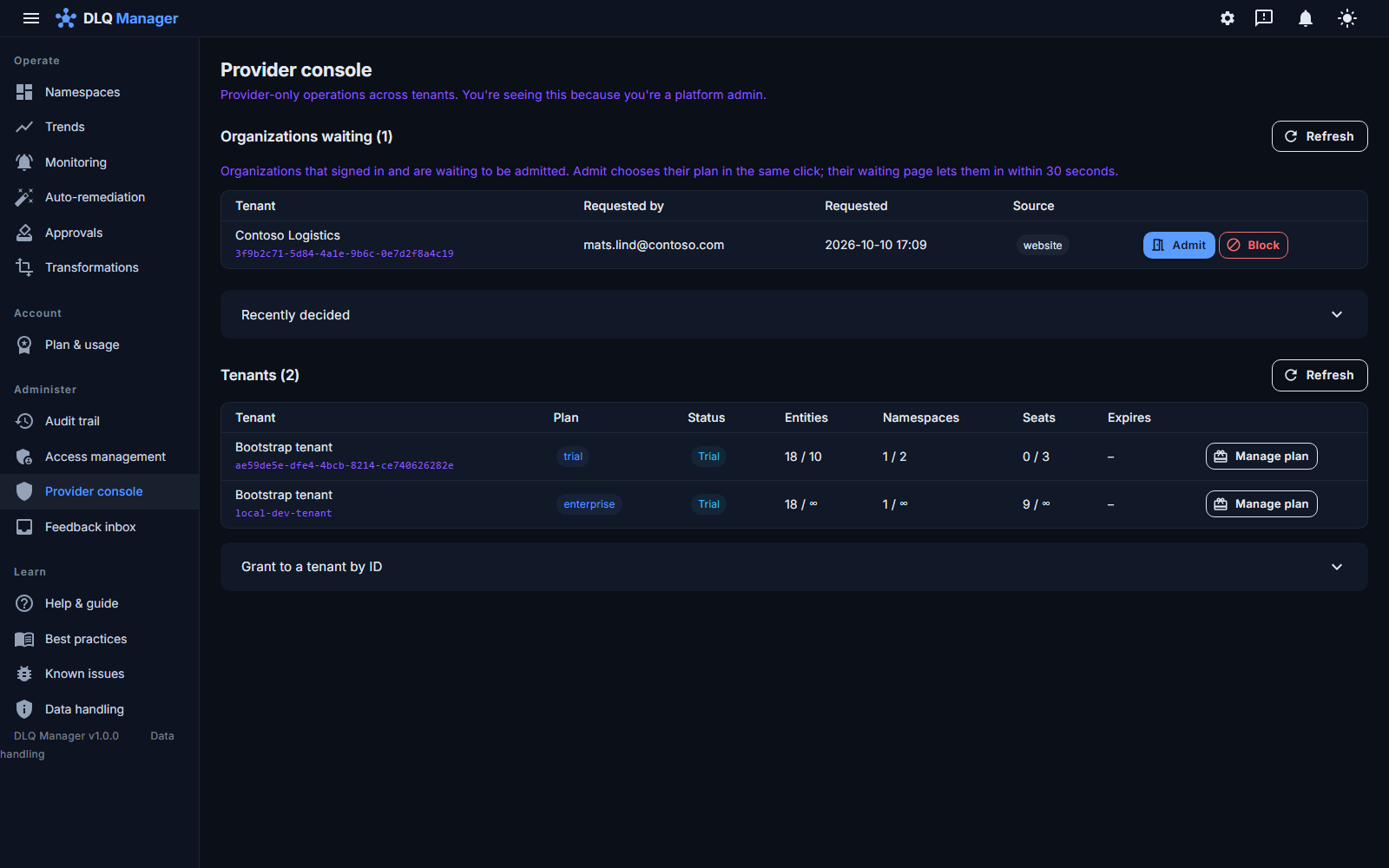
Task: Open the hamburger navigation menu
Action: tap(31, 18)
